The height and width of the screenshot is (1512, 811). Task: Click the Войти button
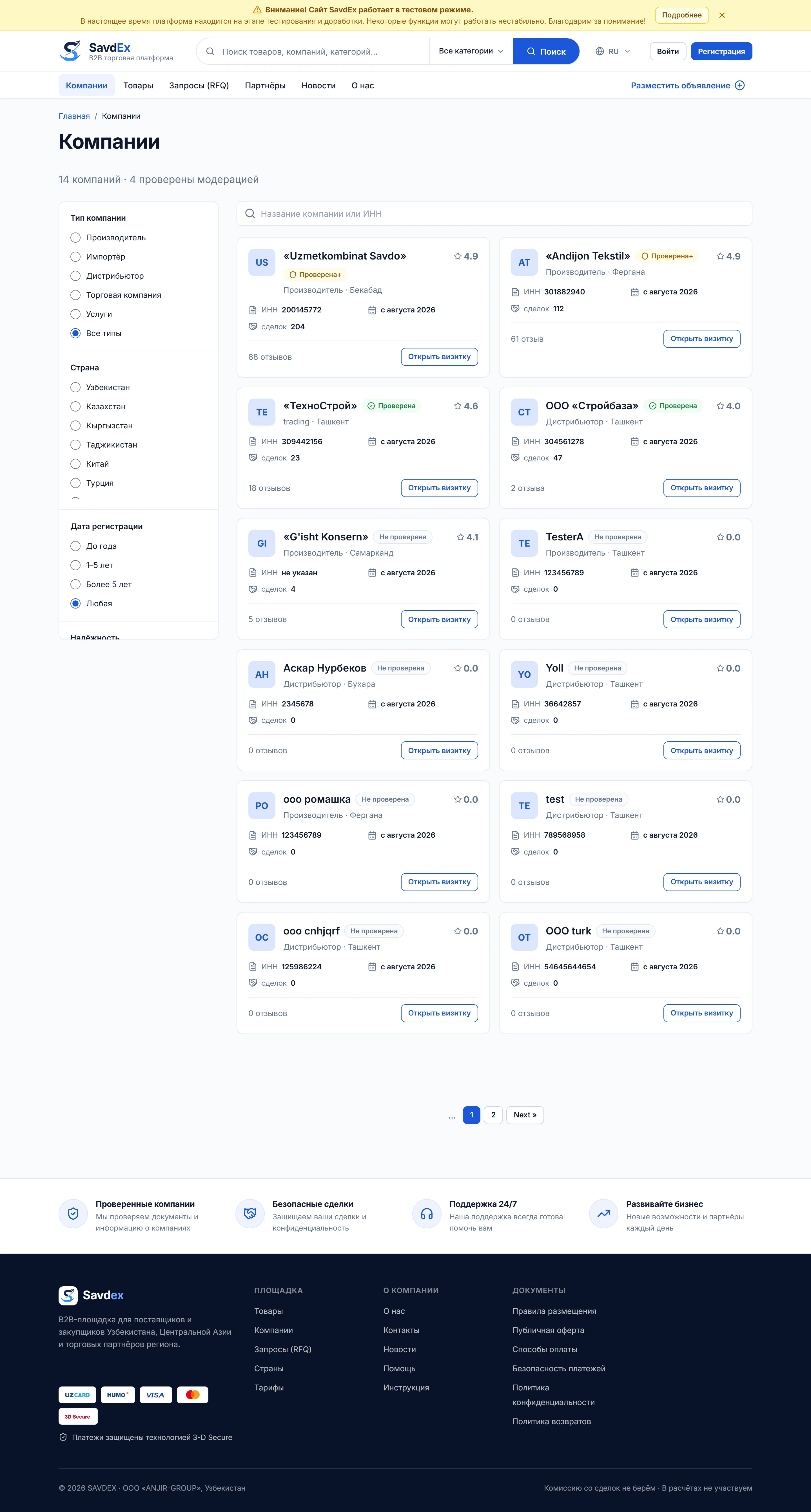click(x=668, y=52)
